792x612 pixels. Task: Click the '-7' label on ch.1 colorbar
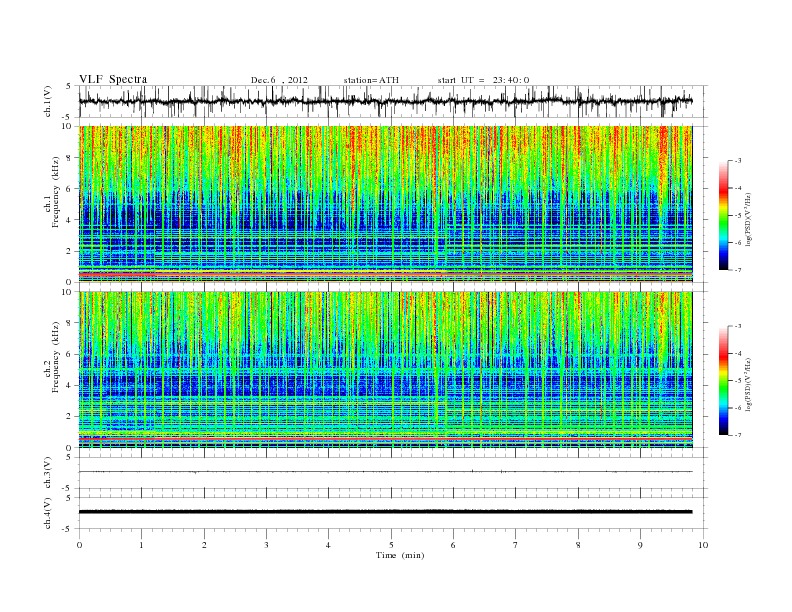pyautogui.click(x=738, y=270)
